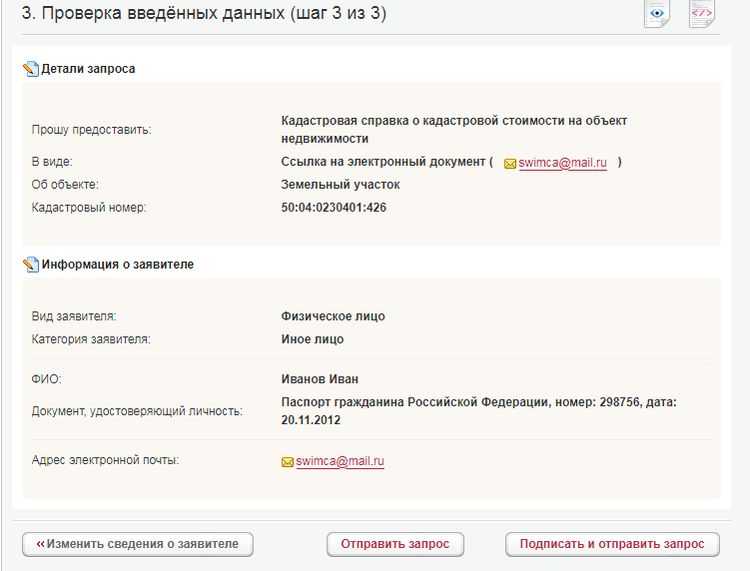Select the Информация о заявителе section title

118,265
